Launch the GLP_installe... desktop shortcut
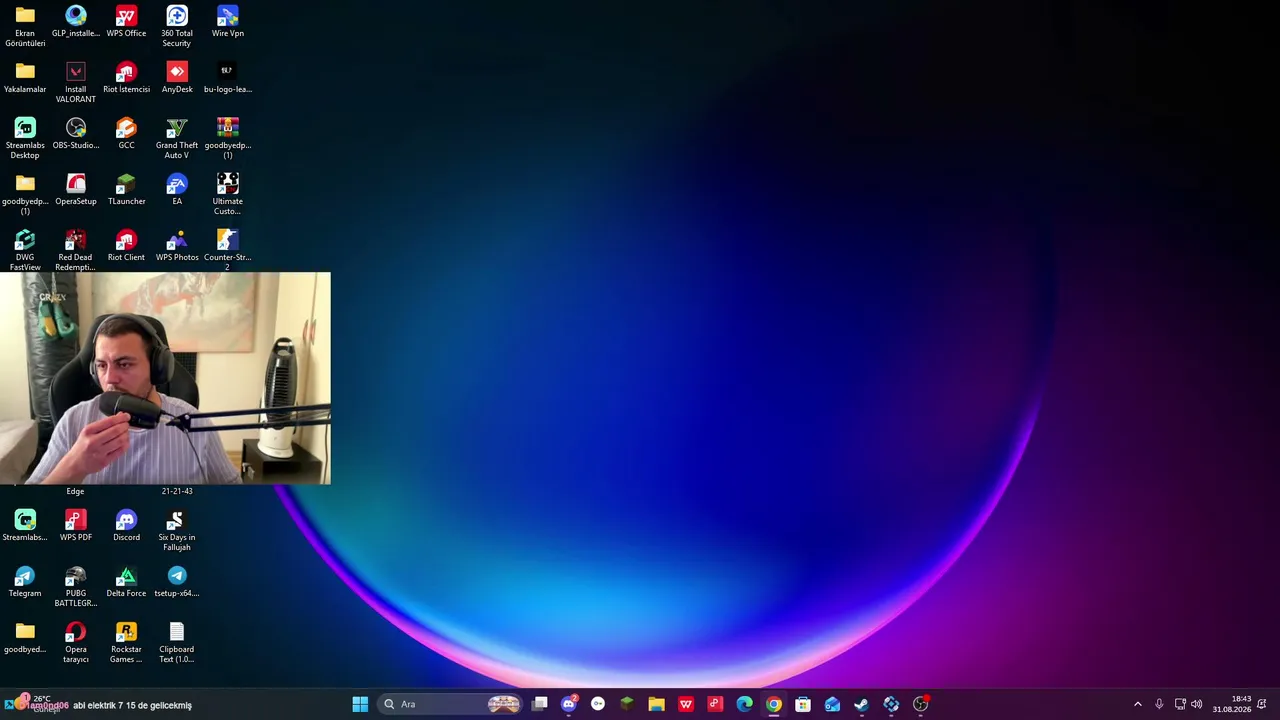The height and width of the screenshot is (720, 1280). click(76, 22)
